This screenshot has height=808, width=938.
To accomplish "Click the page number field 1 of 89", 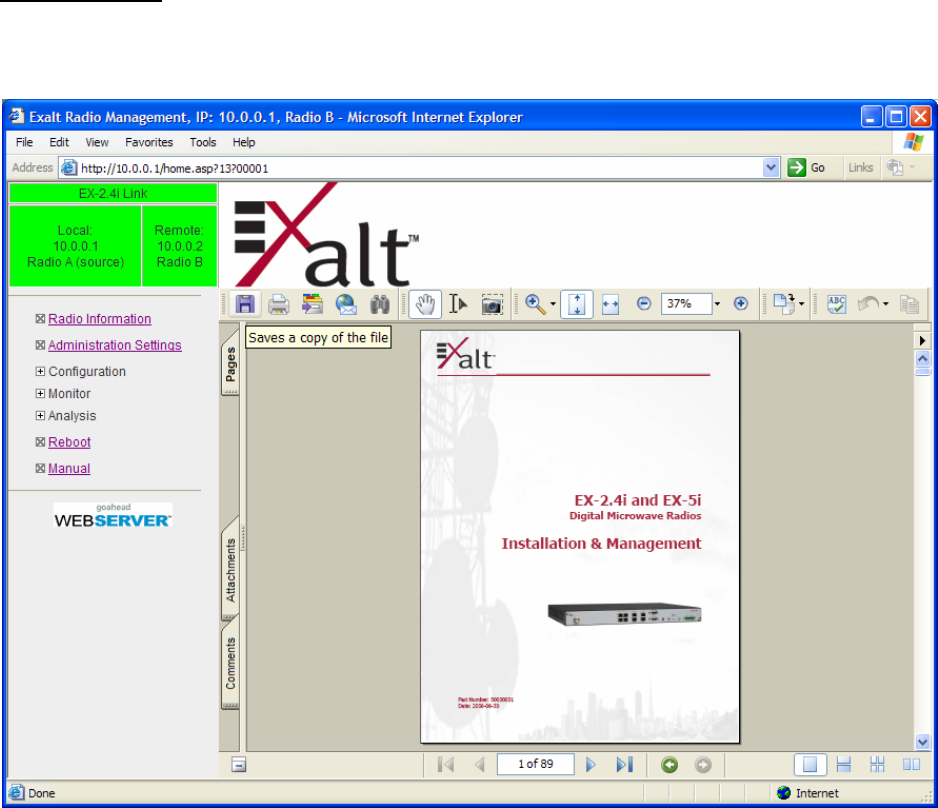I will (x=535, y=764).
